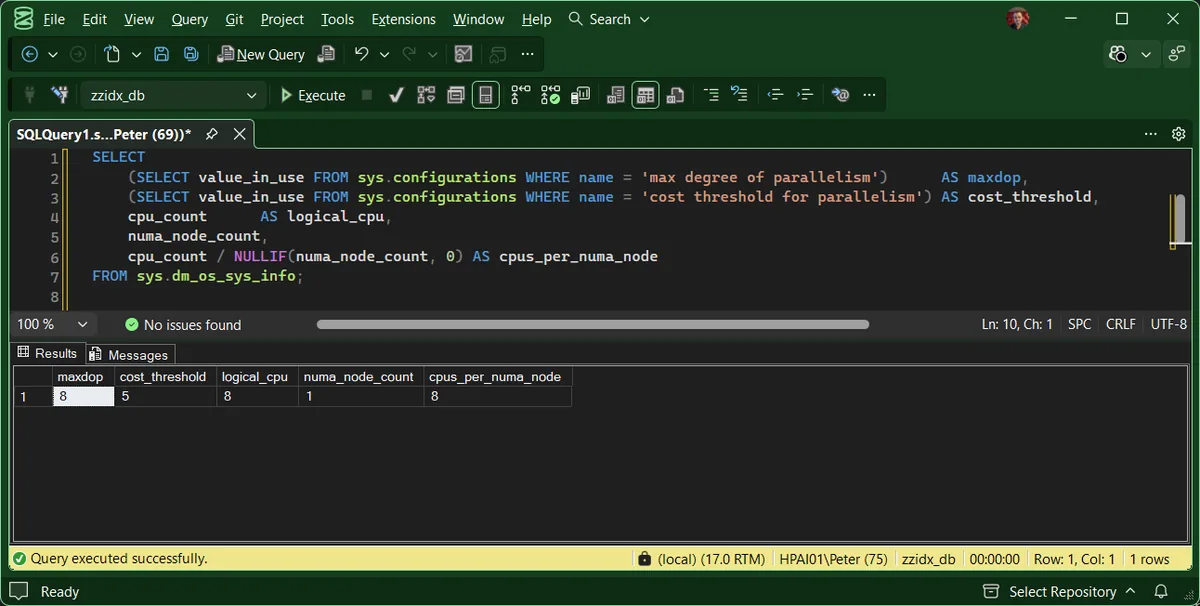1200x606 pixels.
Task: Comment out the selected lines
Action: 711,95
